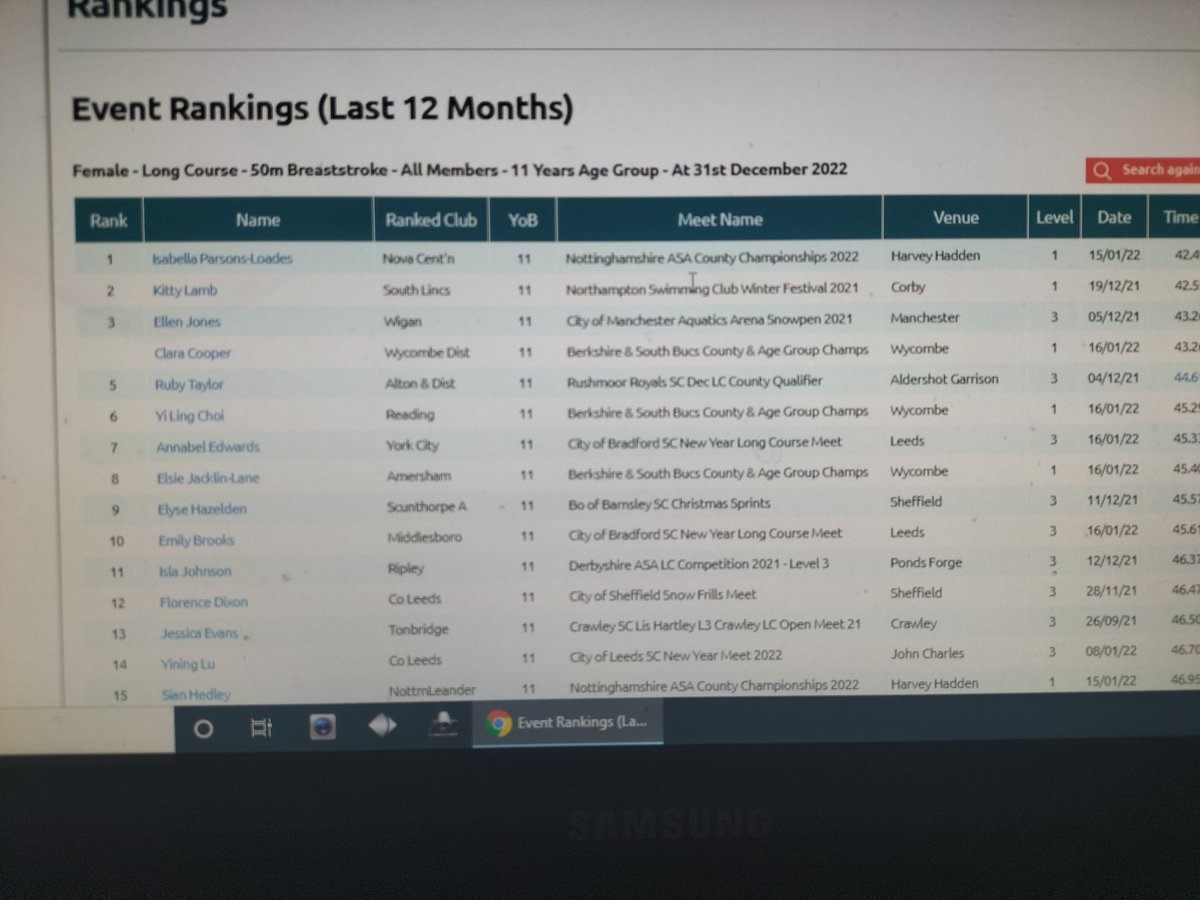Image resolution: width=1200 pixels, height=900 pixels.
Task: Select venue cell 'Corby'
Action: pos(908,287)
